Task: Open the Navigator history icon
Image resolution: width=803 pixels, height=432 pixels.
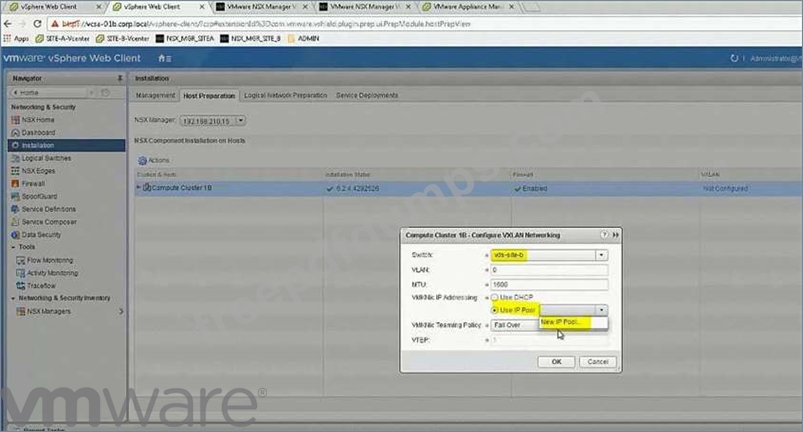Action: 105,93
